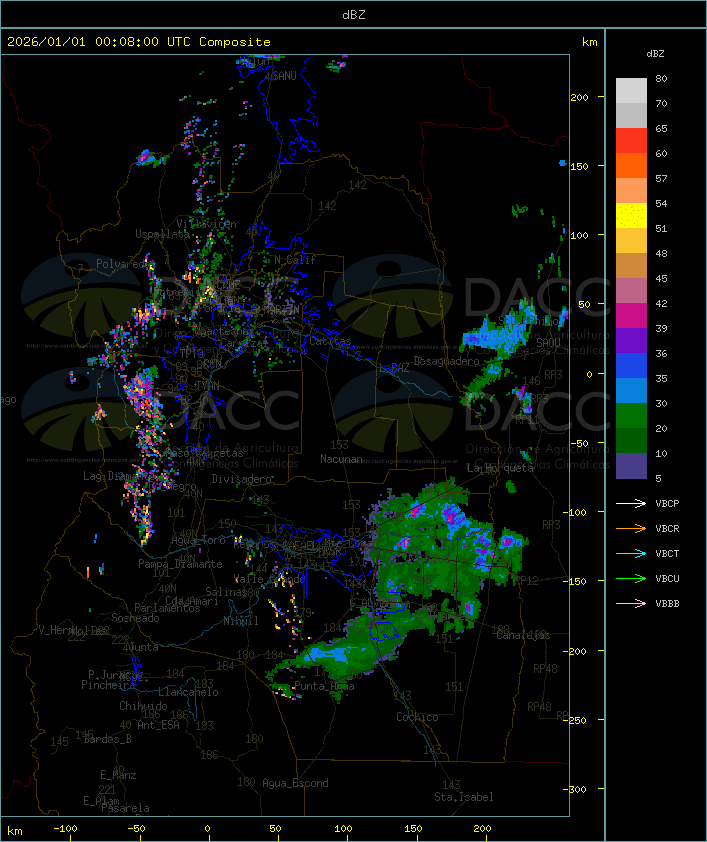Click the pink VBBB arrow icon
Image resolution: width=707 pixels, height=842 pixels.
click(x=631, y=604)
